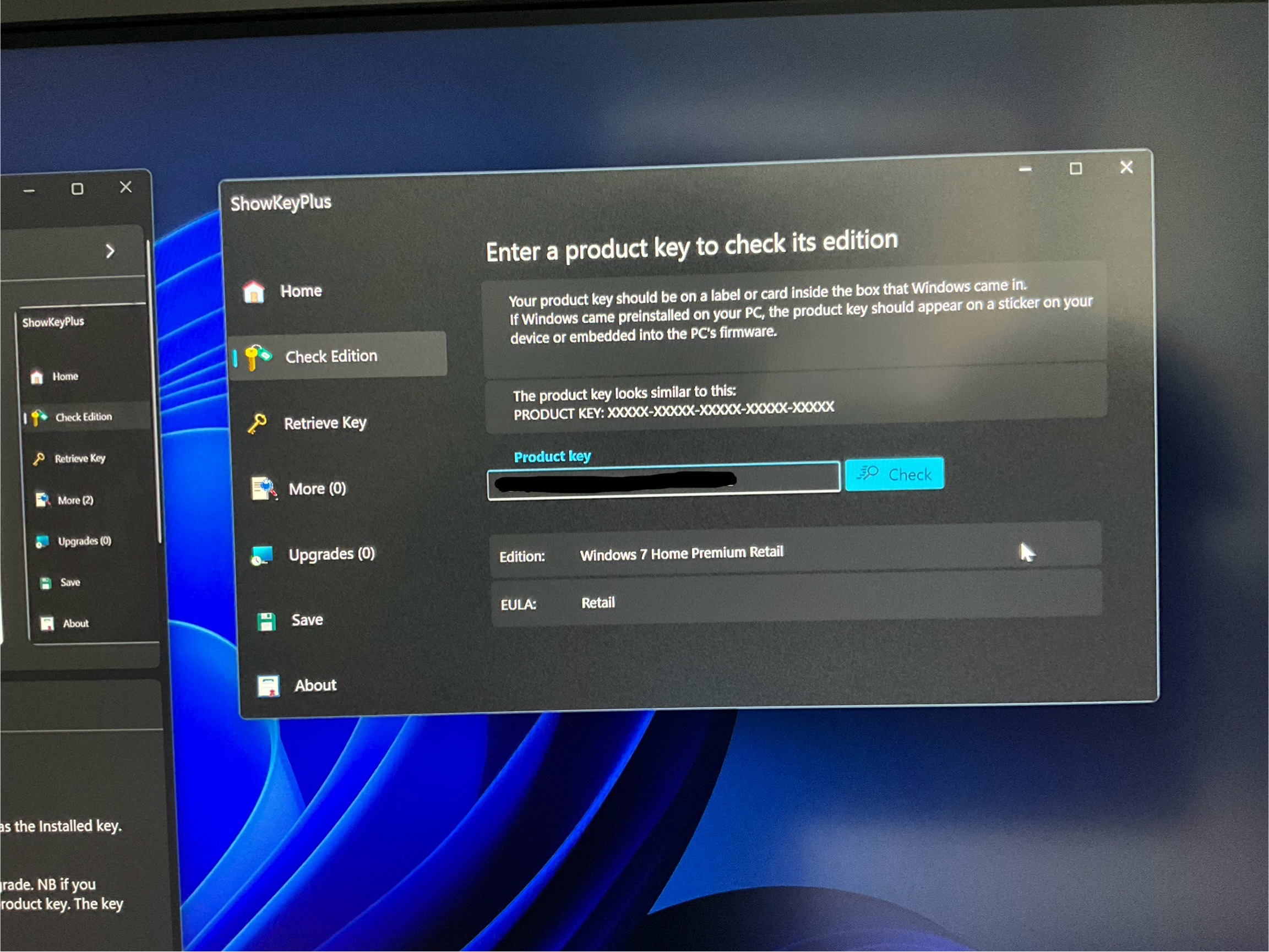Click the About certificate icon
Viewport: 1269px width, 952px height.
pyautogui.click(x=268, y=686)
